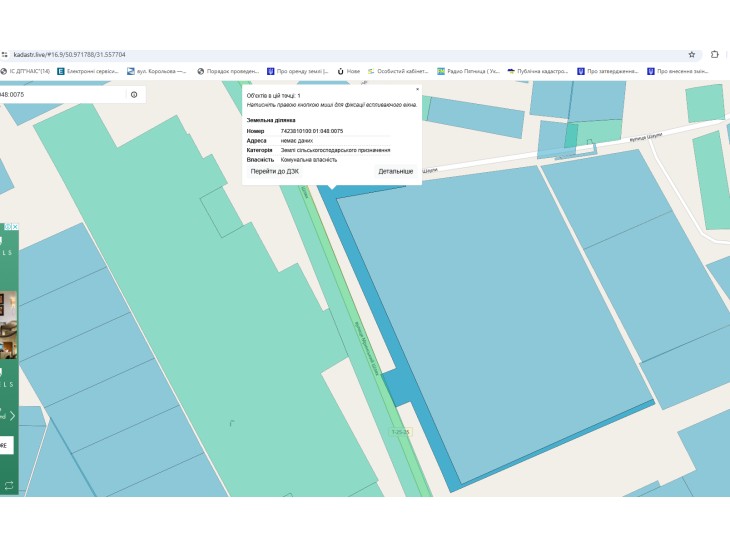The height and width of the screenshot is (547, 730).
Task: Click the kadastr.live address bar URL
Action: tap(69, 54)
